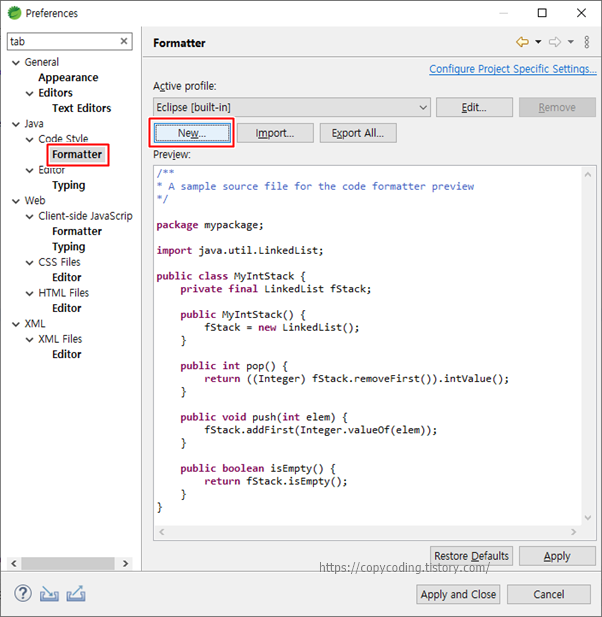Collapse the CSS Files tree node

pyautogui.click(x=30, y=262)
